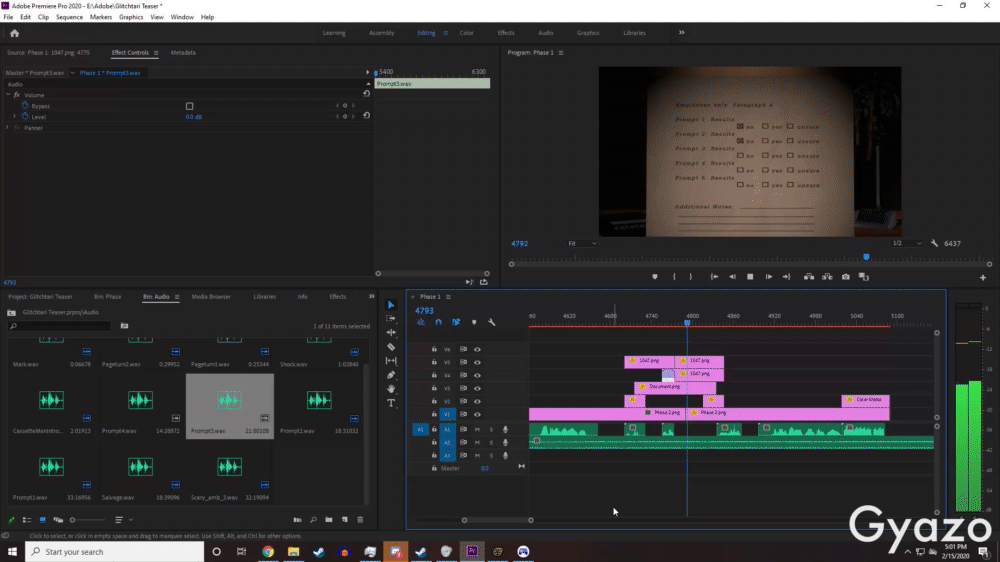Select the Track Select Forward tool
This screenshot has height=562, width=1000.
click(x=391, y=318)
